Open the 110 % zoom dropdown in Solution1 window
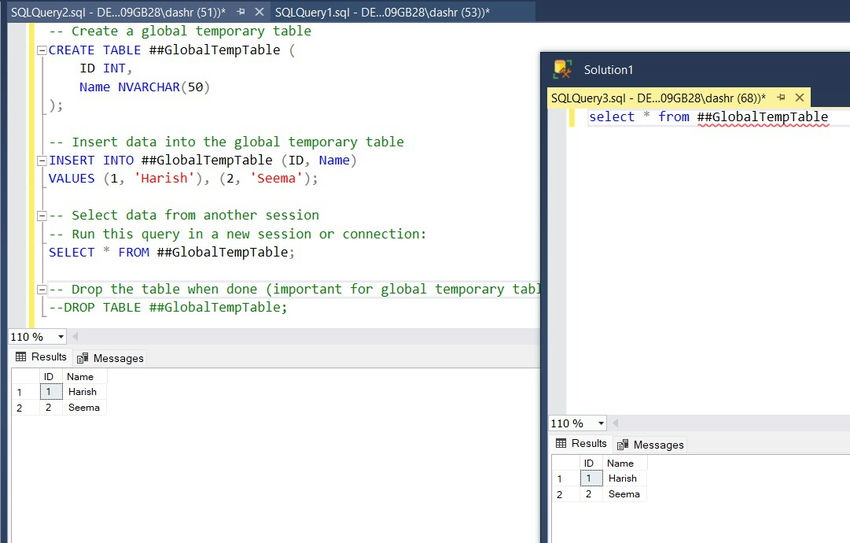This screenshot has width=850, height=543. [x=601, y=423]
